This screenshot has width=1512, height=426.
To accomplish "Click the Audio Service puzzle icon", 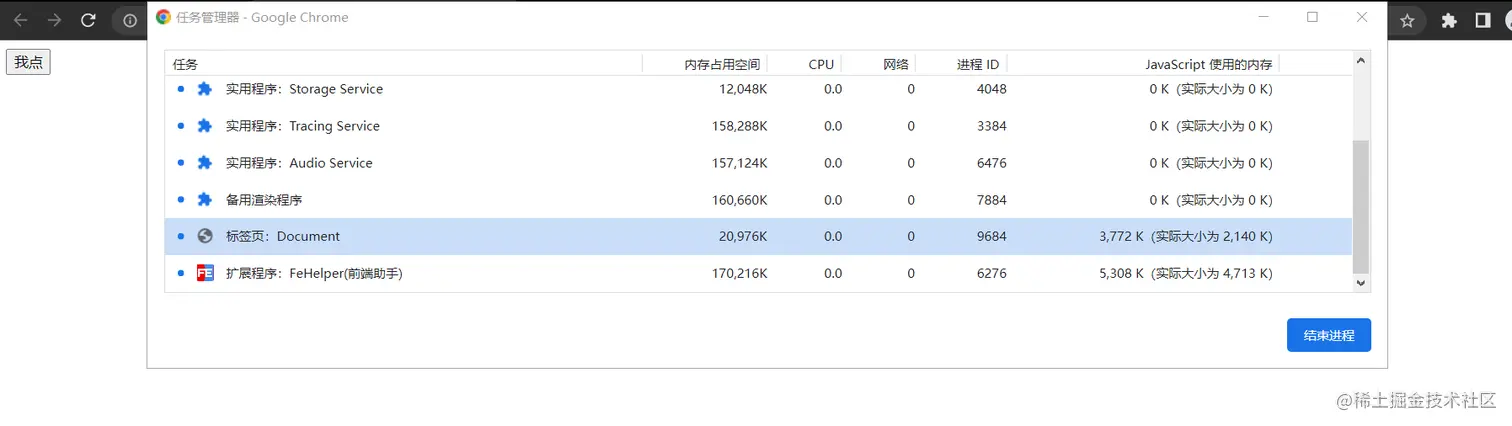I will click(x=205, y=163).
